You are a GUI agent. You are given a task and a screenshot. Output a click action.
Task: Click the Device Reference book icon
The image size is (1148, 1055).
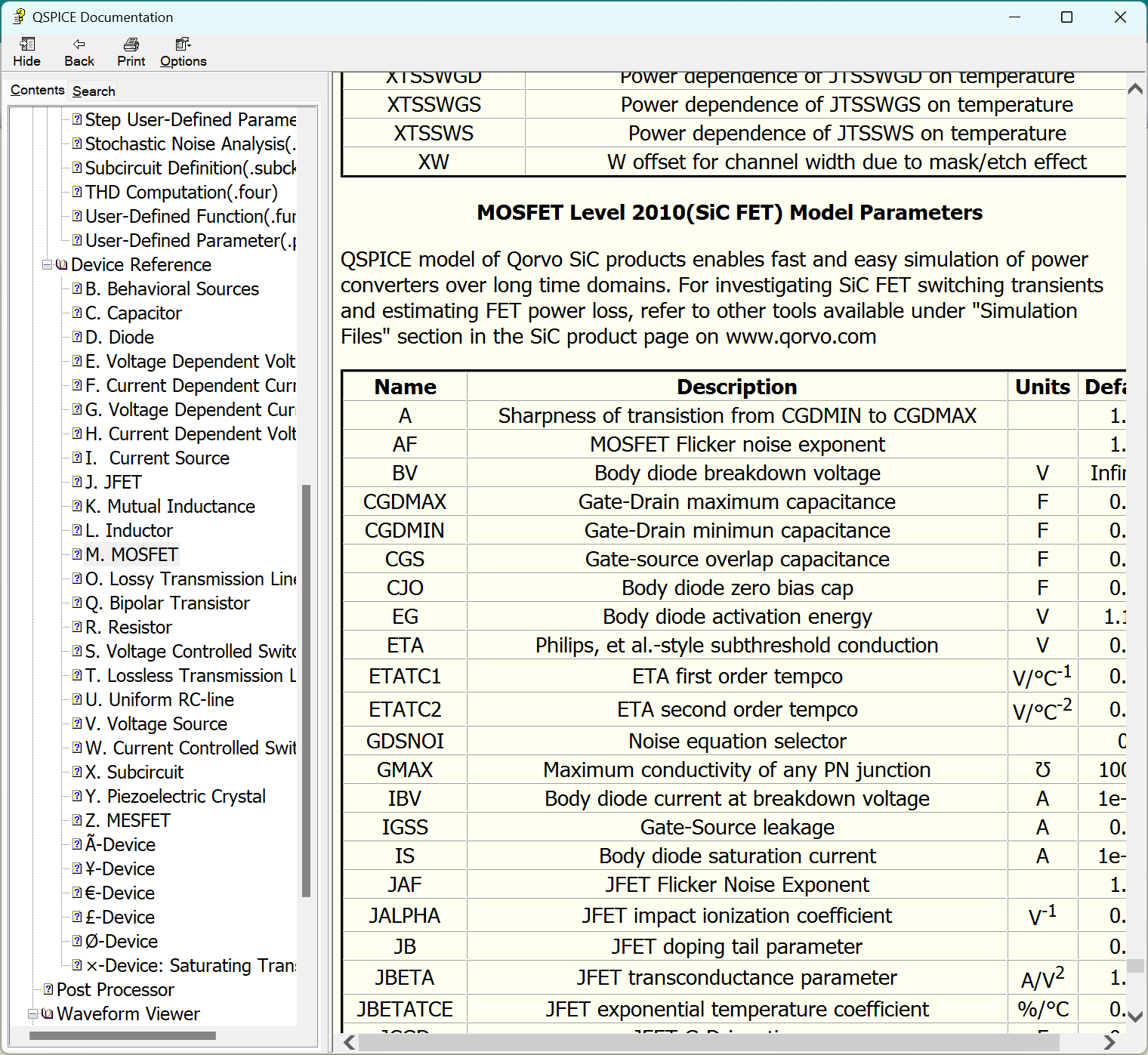[x=62, y=265]
